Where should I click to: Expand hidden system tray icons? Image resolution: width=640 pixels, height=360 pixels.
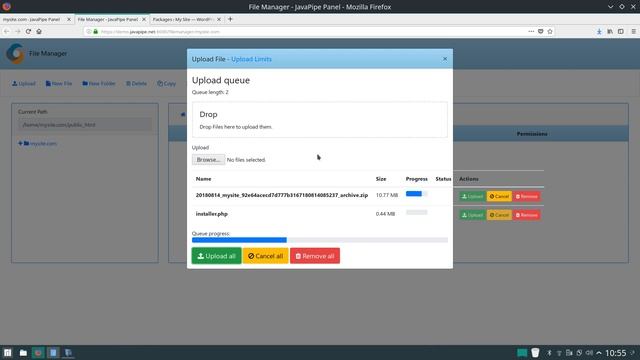[x=599, y=353]
